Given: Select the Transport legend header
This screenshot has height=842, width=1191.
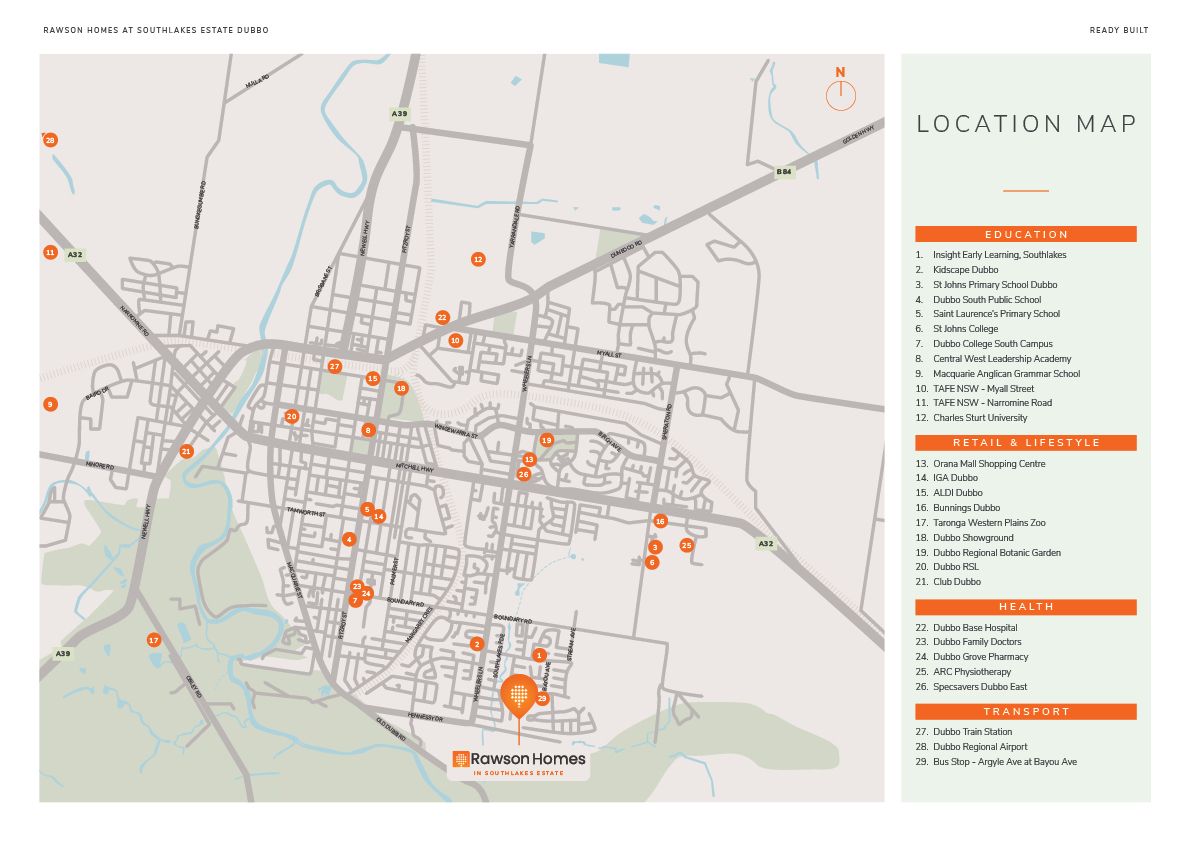Looking at the screenshot, I should 1025,712.
